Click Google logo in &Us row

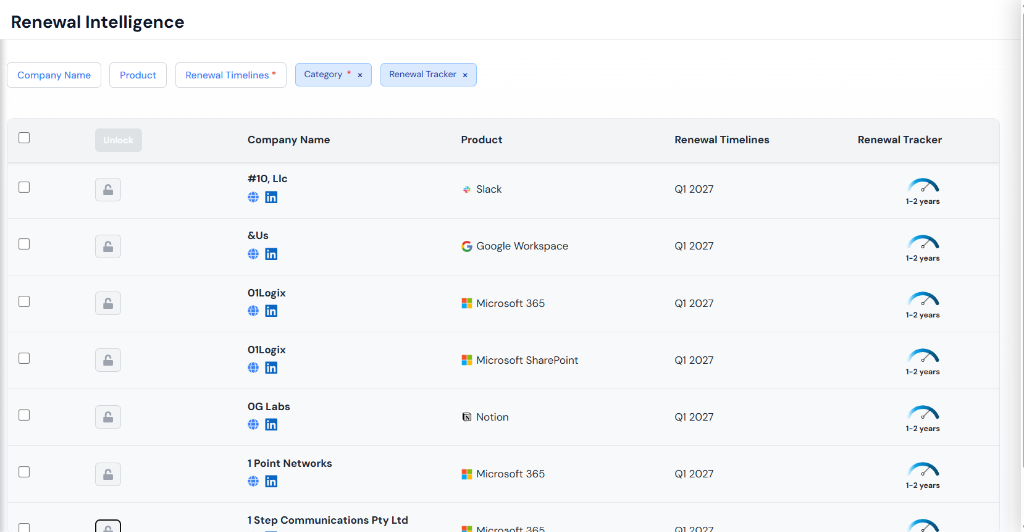466,246
